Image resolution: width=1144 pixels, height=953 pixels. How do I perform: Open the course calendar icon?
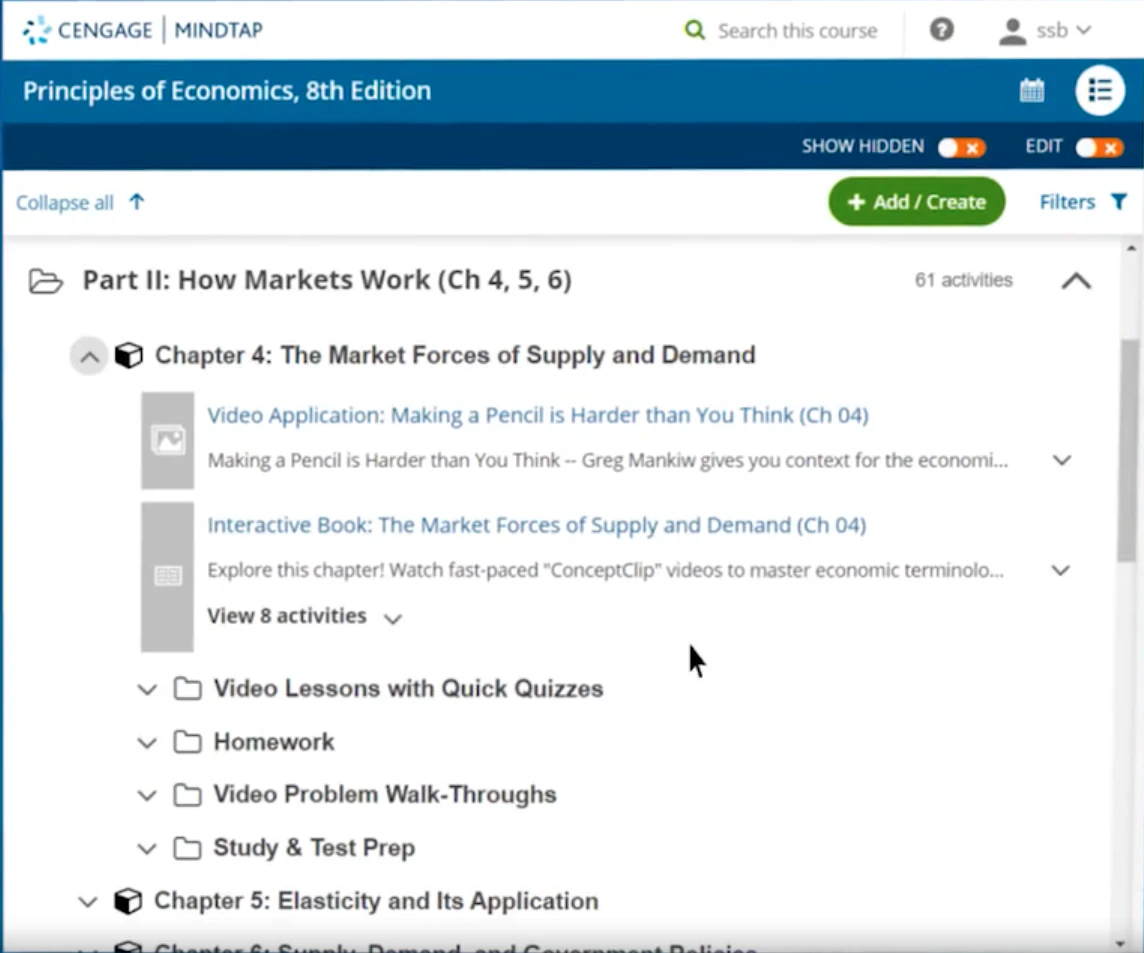[x=1032, y=90]
